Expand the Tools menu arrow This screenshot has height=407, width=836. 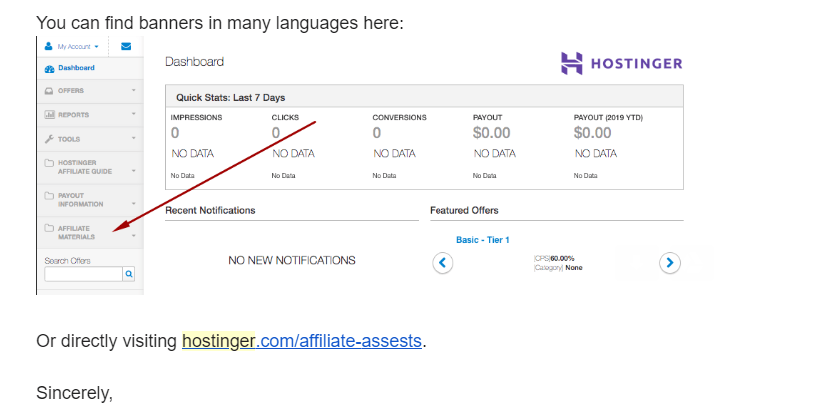pyautogui.click(x=134, y=138)
